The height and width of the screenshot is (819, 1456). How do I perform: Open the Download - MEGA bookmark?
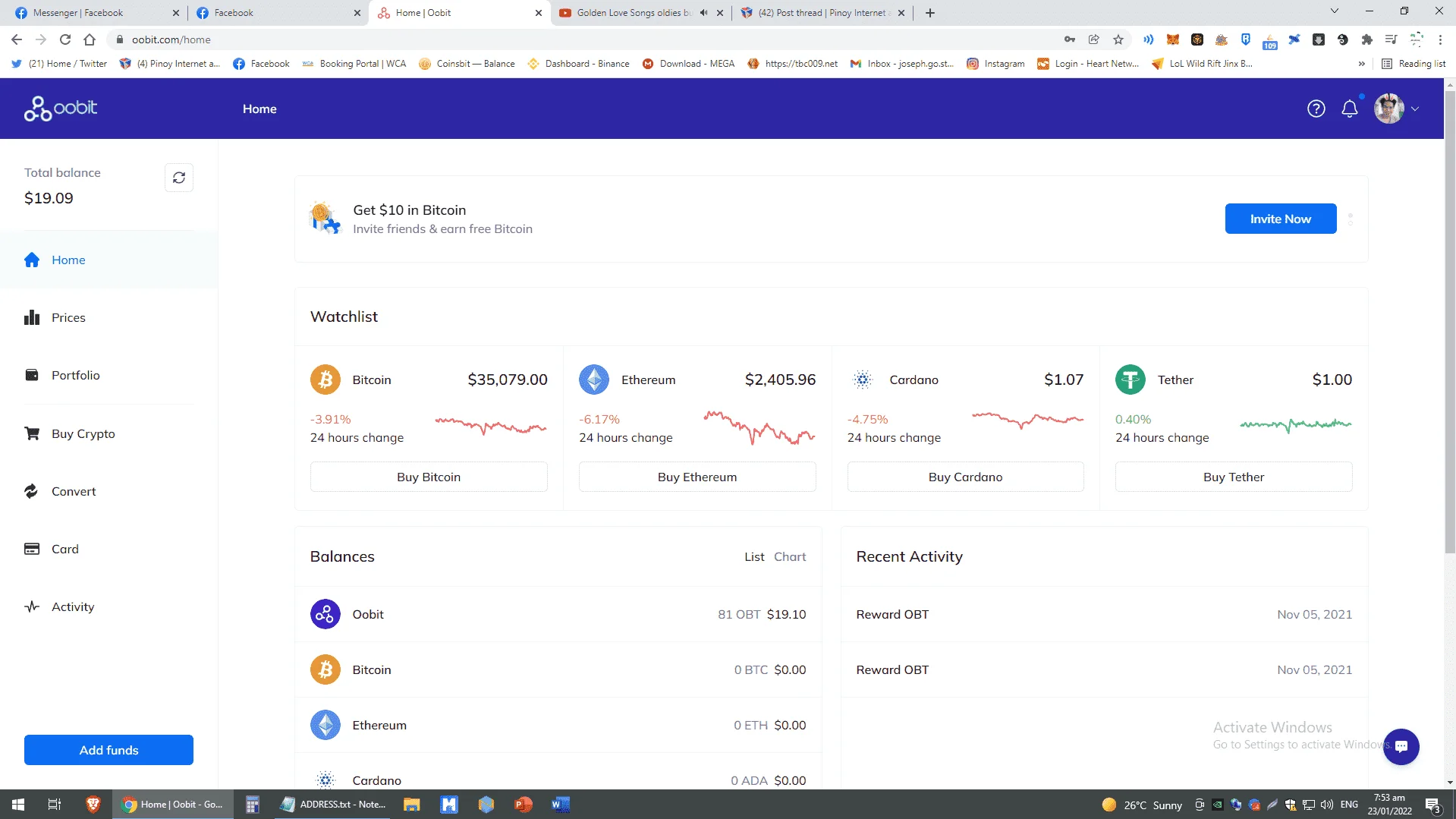point(688,64)
